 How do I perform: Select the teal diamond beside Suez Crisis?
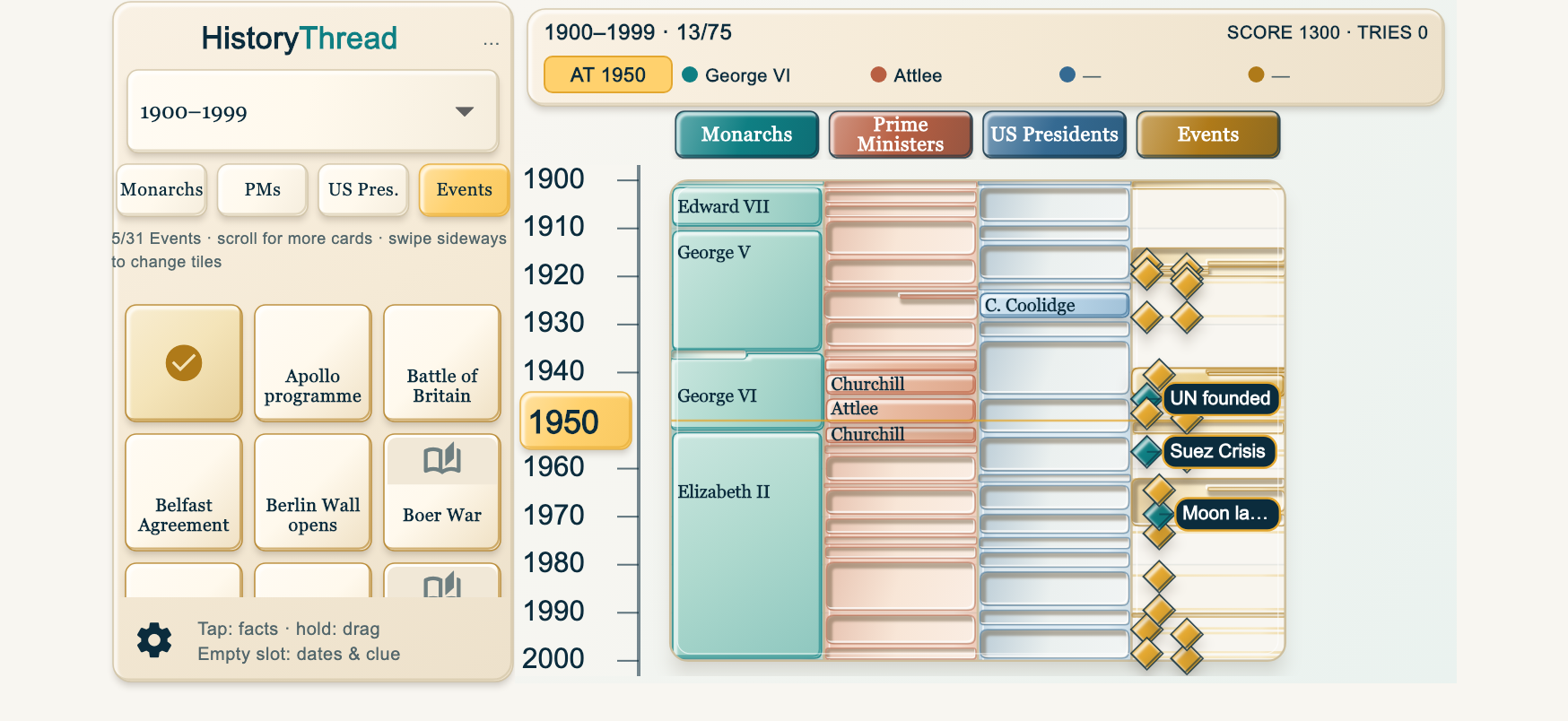click(1147, 451)
